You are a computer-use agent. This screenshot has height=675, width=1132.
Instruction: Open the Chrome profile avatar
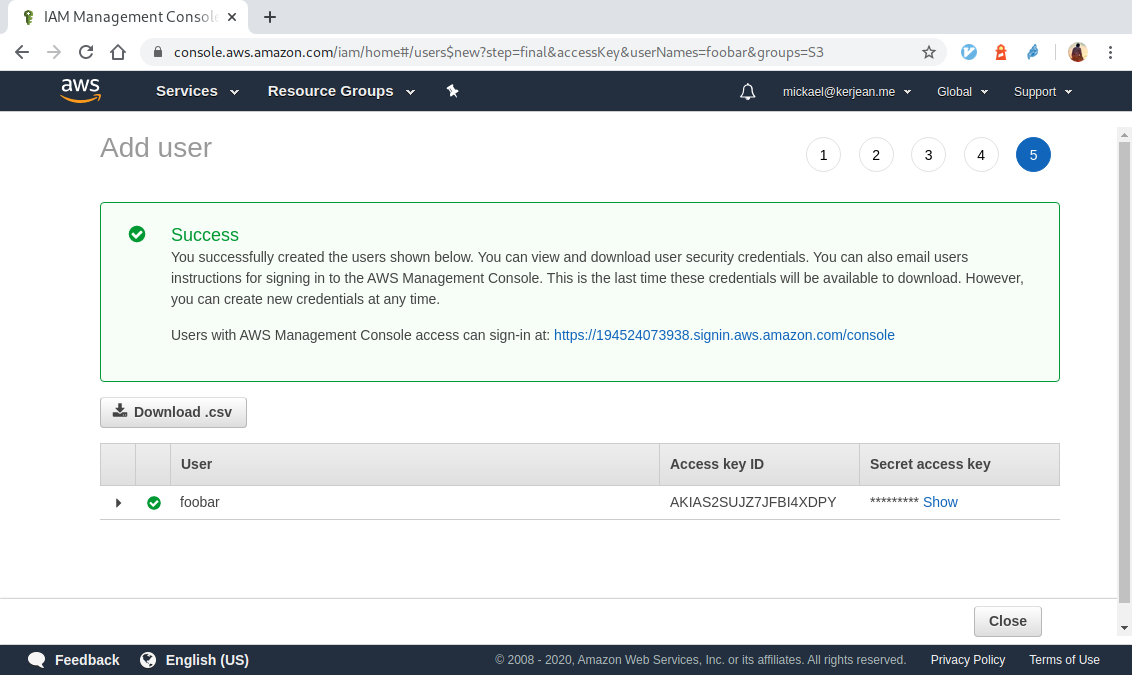[1077, 52]
